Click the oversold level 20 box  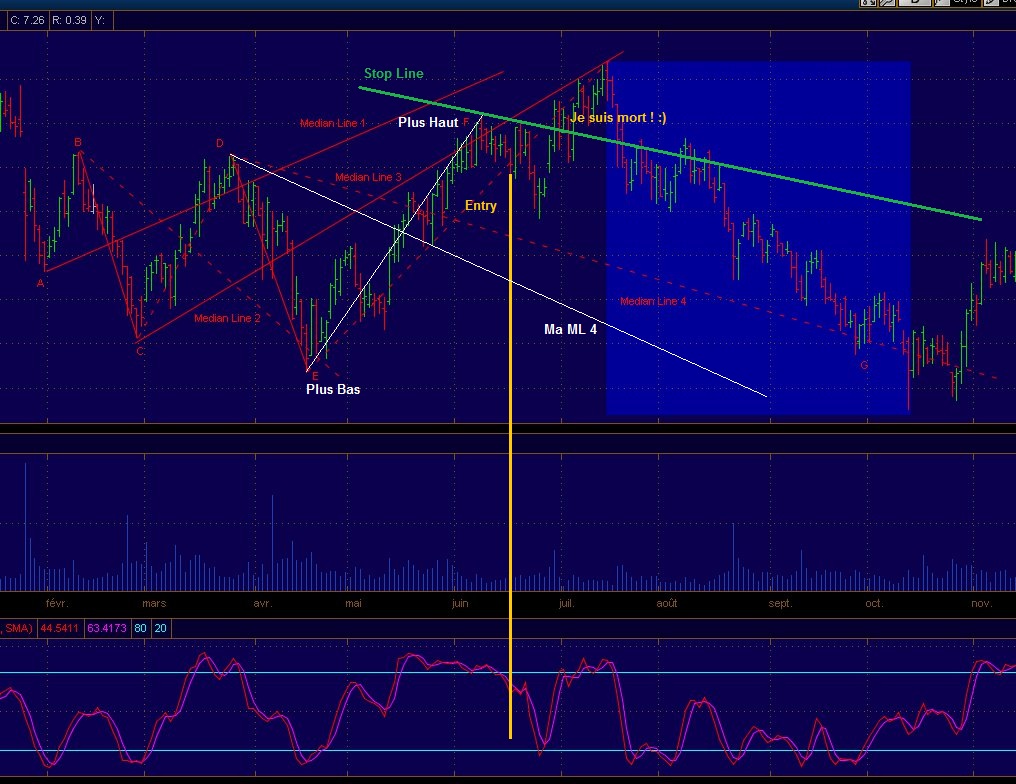tap(161, 628)
